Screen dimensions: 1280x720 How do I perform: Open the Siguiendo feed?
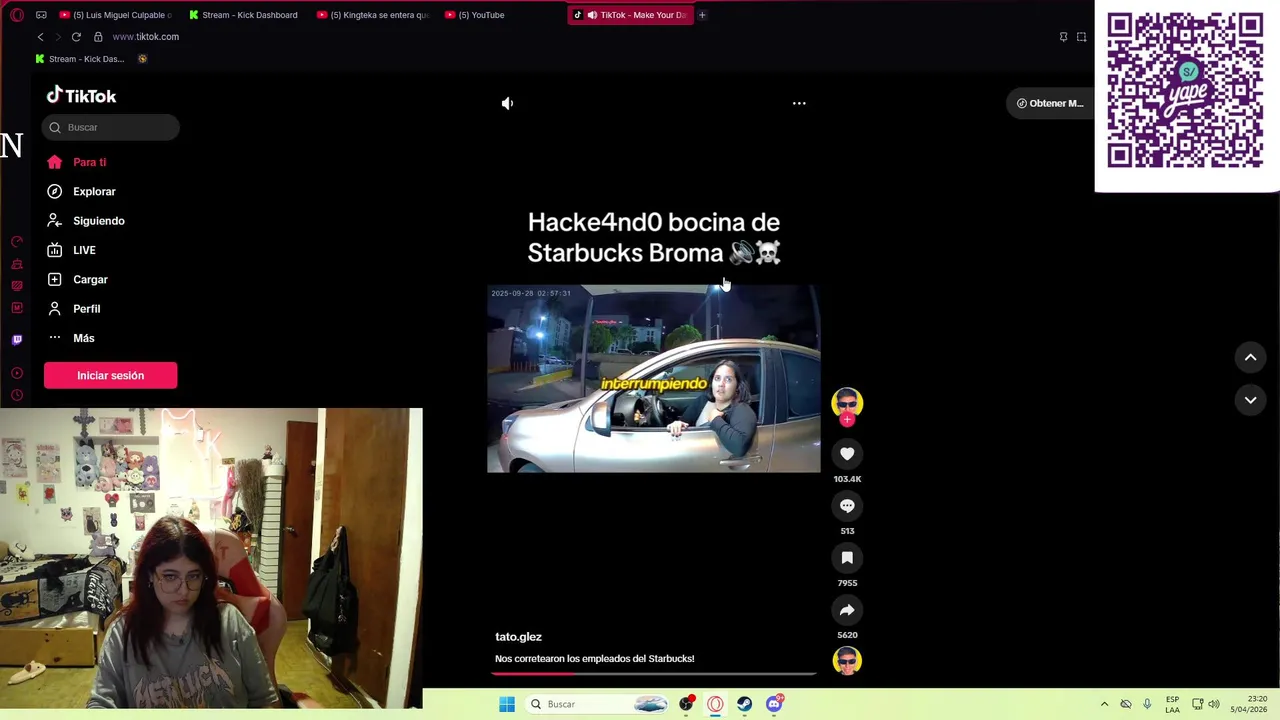click(85, 221)
